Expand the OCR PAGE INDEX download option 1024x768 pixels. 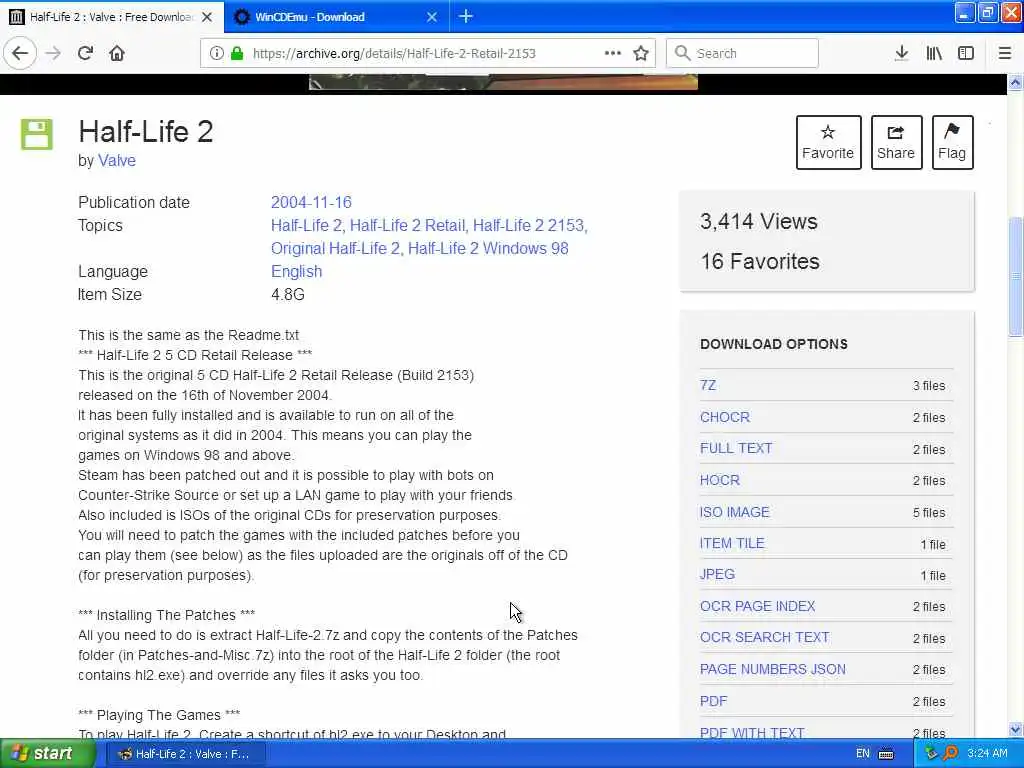[x=758, y=606]
